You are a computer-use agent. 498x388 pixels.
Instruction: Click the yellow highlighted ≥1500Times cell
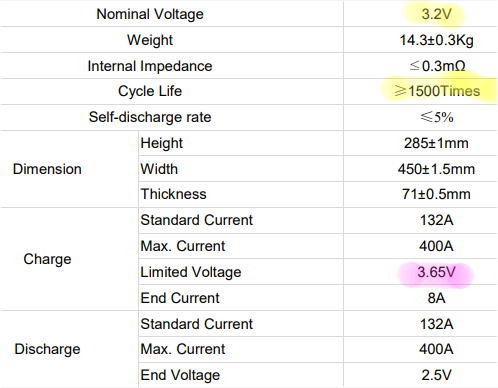tap(437, 91)
